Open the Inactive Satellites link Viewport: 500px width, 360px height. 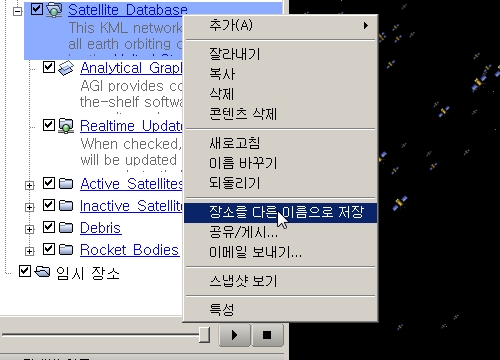click(x=131, y=206)
